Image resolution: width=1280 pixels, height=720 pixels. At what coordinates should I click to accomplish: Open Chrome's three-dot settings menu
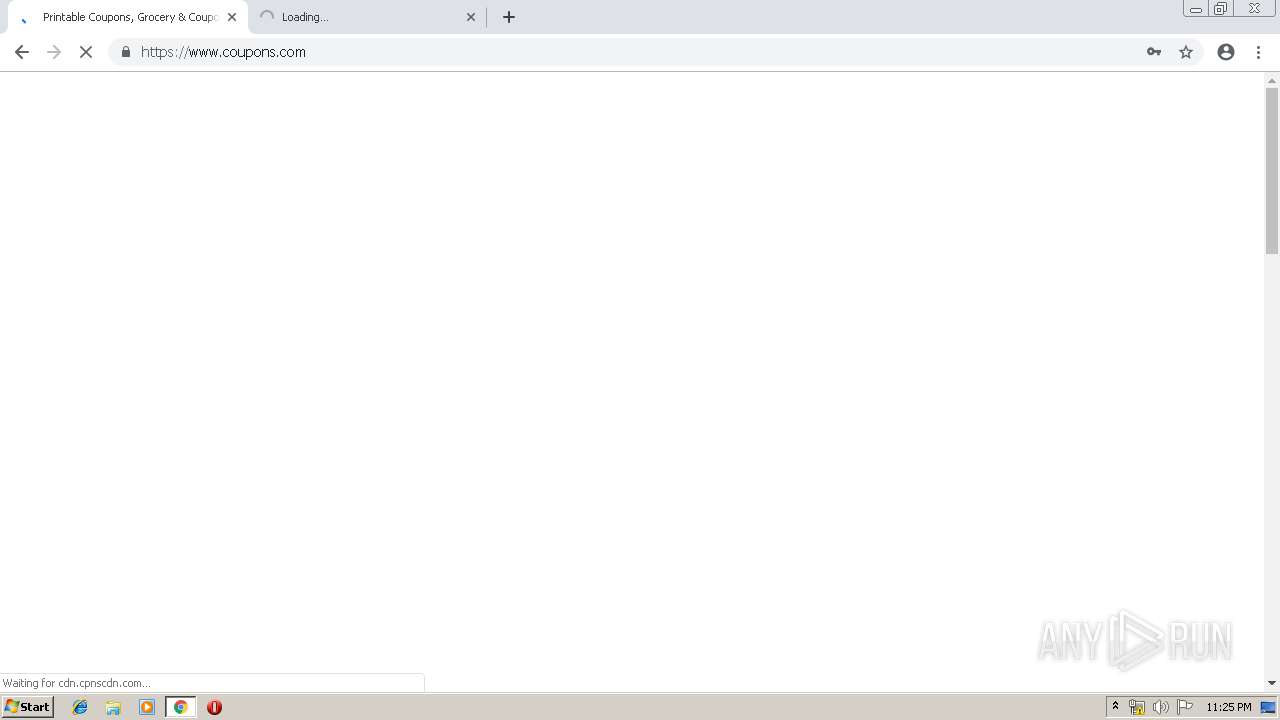1258,52
